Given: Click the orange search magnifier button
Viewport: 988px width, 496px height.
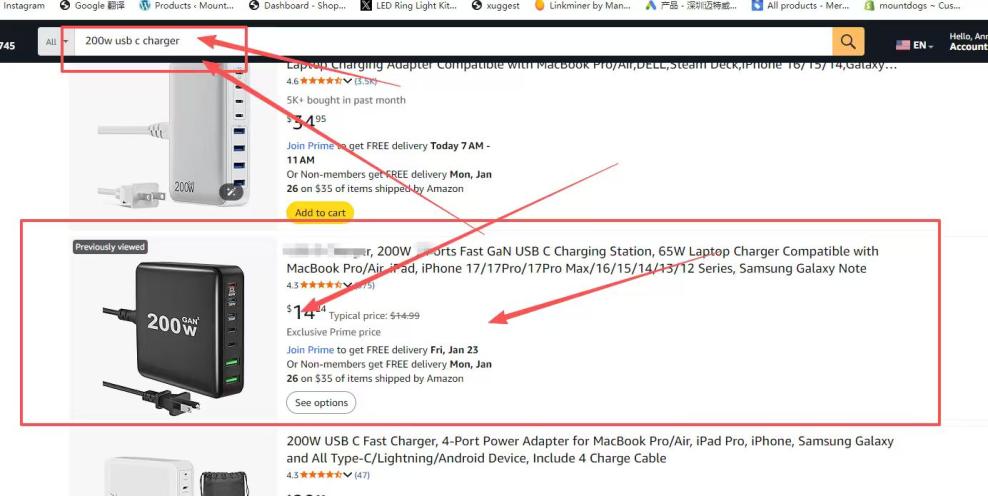Looking at the screenshot, I should pyautogui.click(x=847, y=41).
